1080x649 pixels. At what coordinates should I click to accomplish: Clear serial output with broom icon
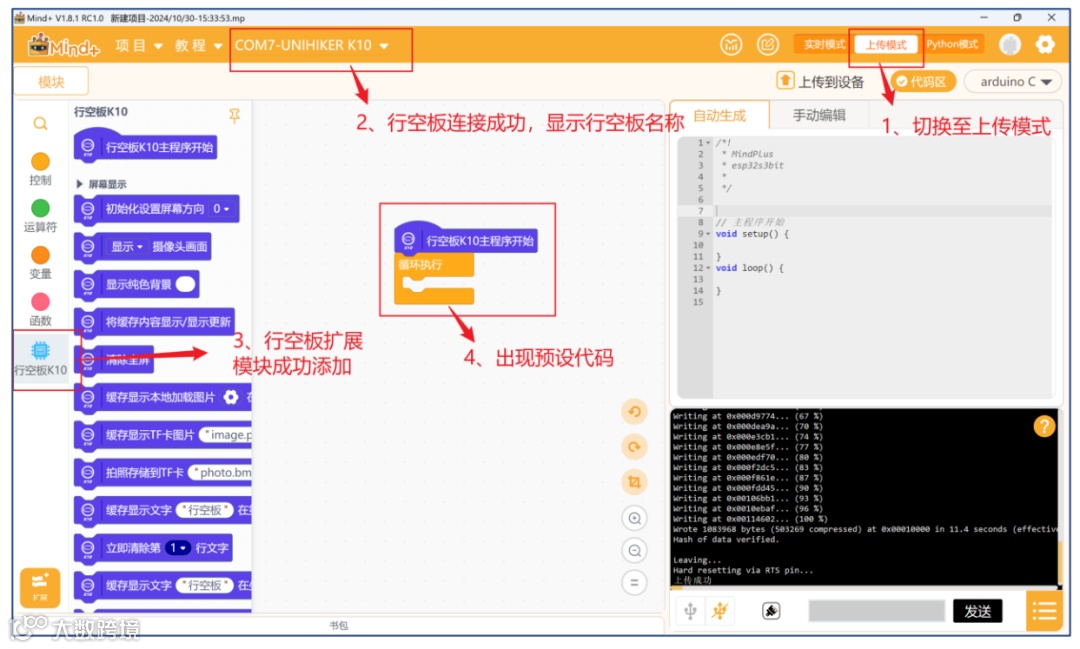[771, 610]
